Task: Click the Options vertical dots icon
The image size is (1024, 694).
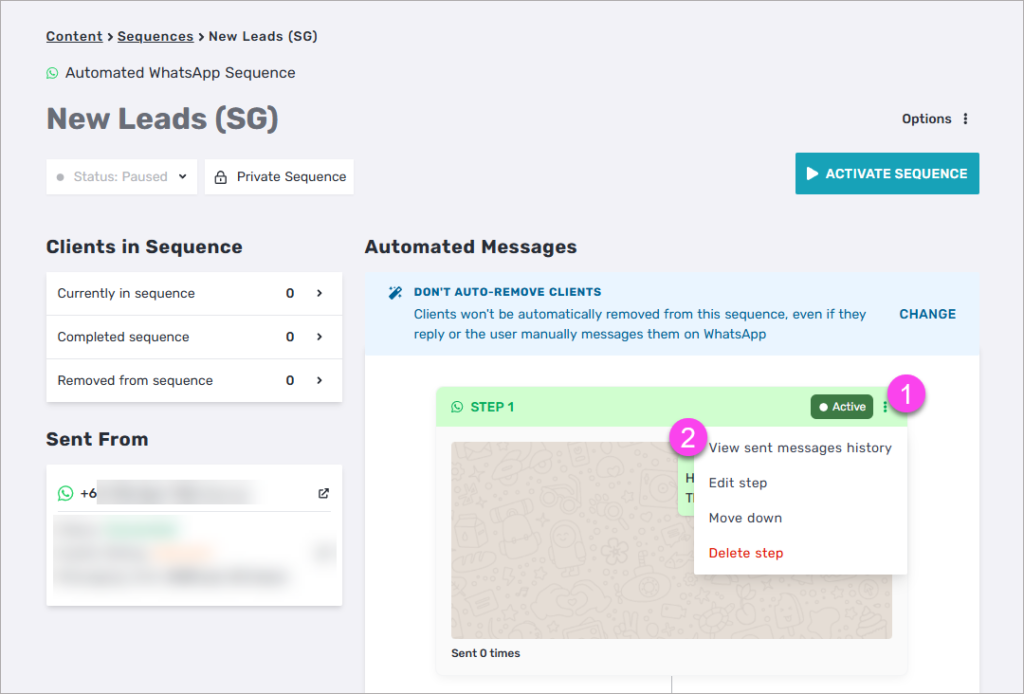Action: tap(965, 119)
